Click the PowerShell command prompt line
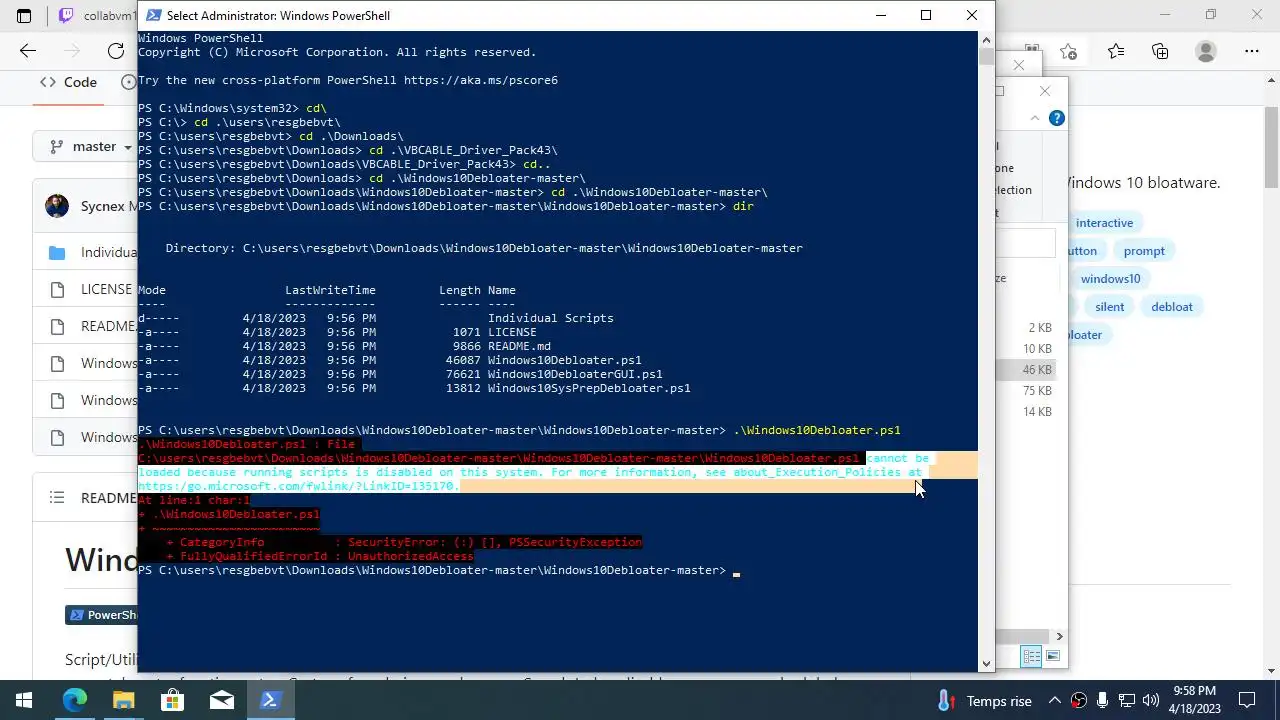The width and height of the screenshot is (1280, 720). click(437, 570)
